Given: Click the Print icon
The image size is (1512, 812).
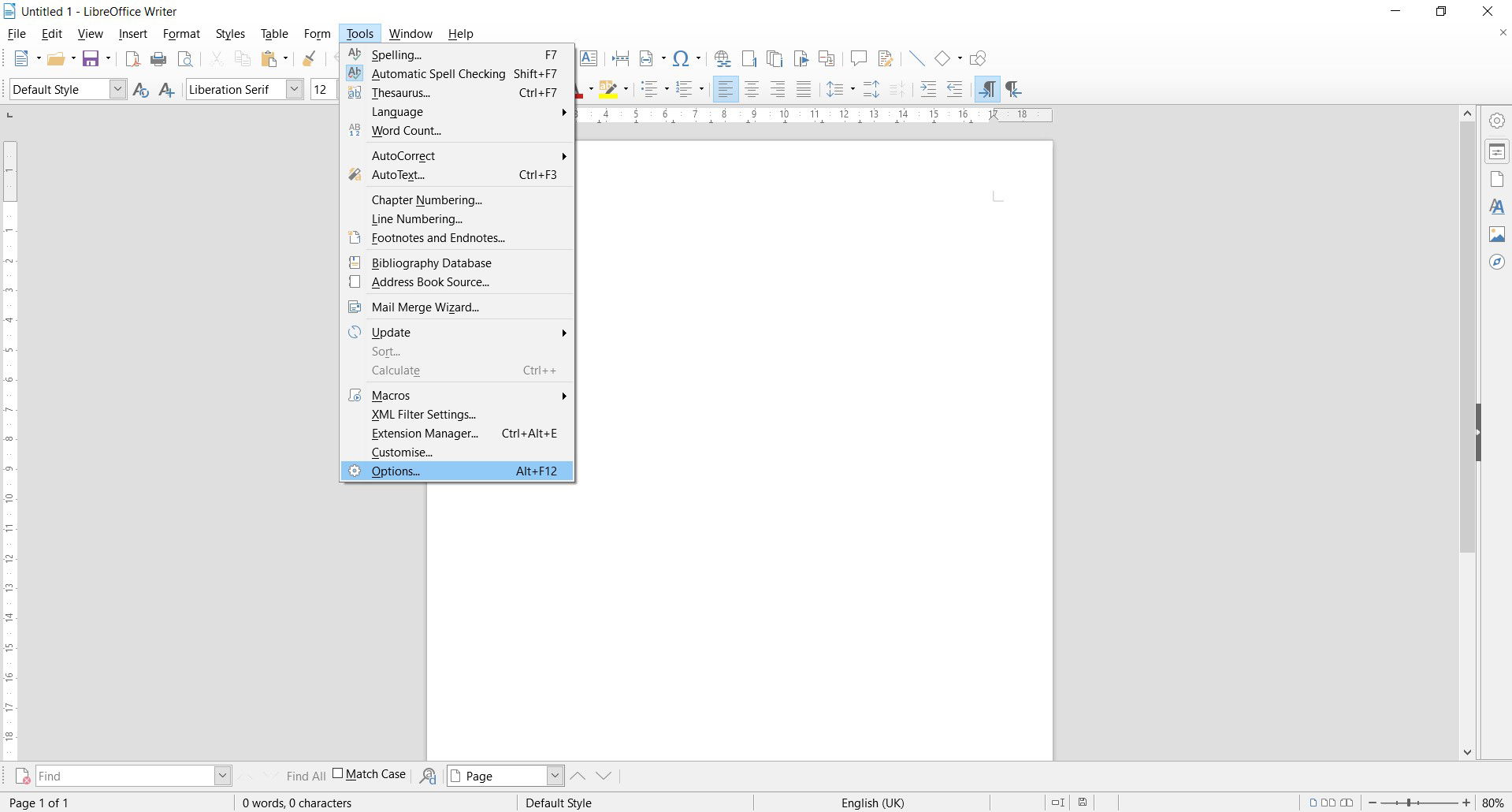Looking at the screenshot, I should [158, 58].
